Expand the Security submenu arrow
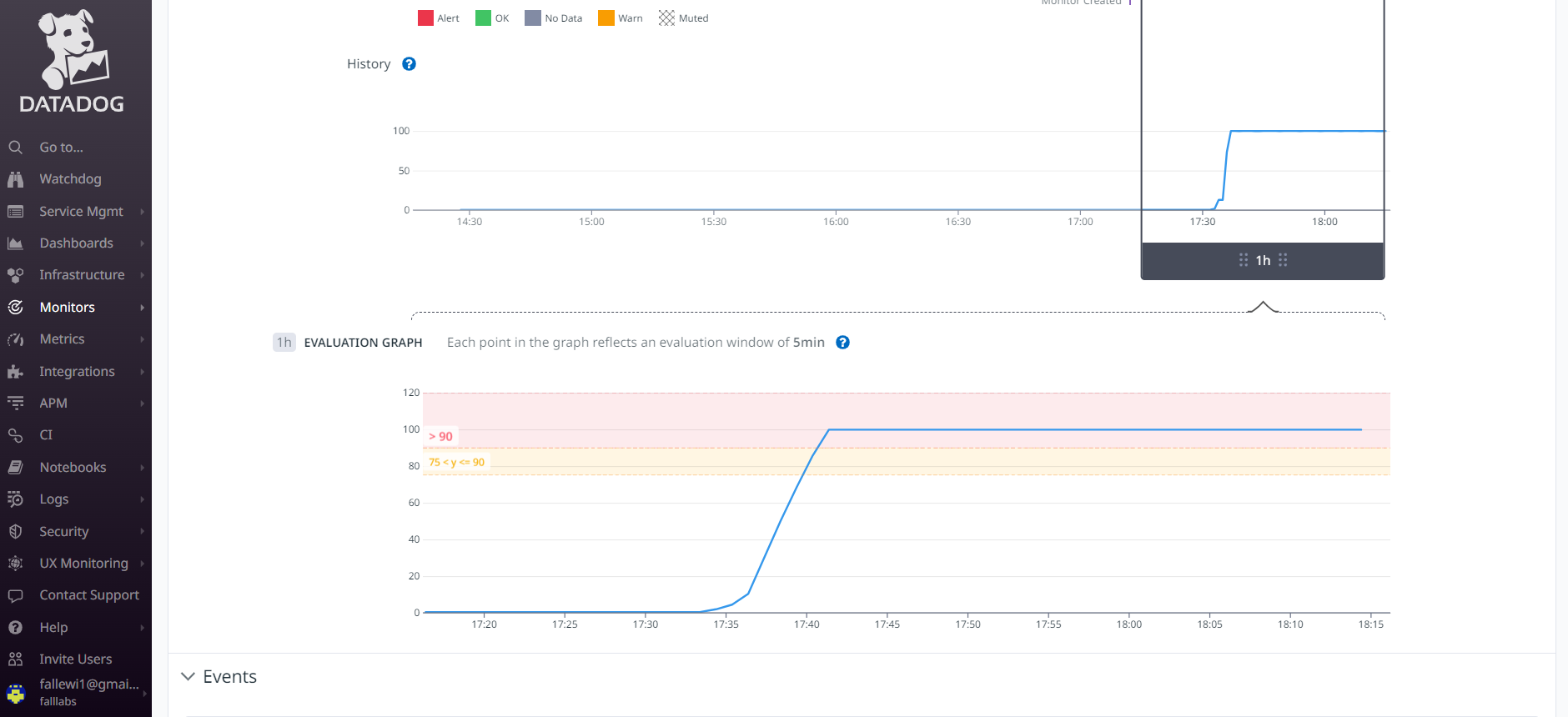1568x717 pixels. point(143,532)
